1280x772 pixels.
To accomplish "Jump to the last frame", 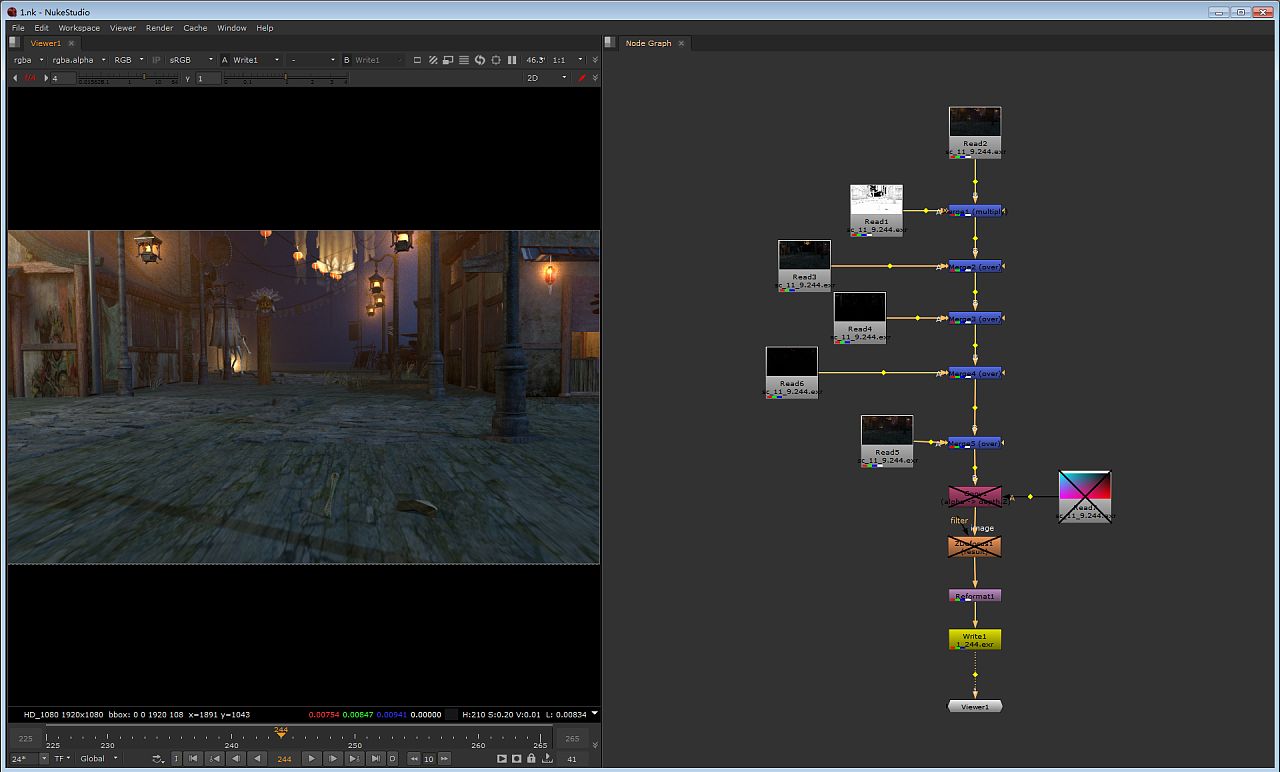I will tap(375, 759).
